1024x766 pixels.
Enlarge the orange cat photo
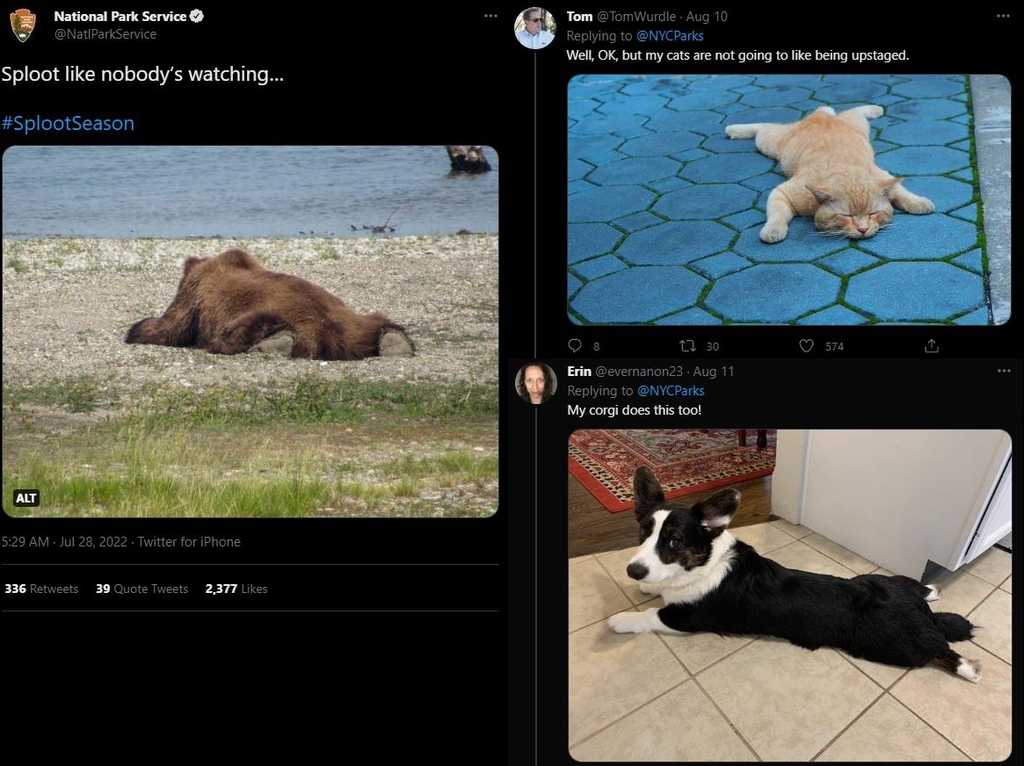coord(789,199)
